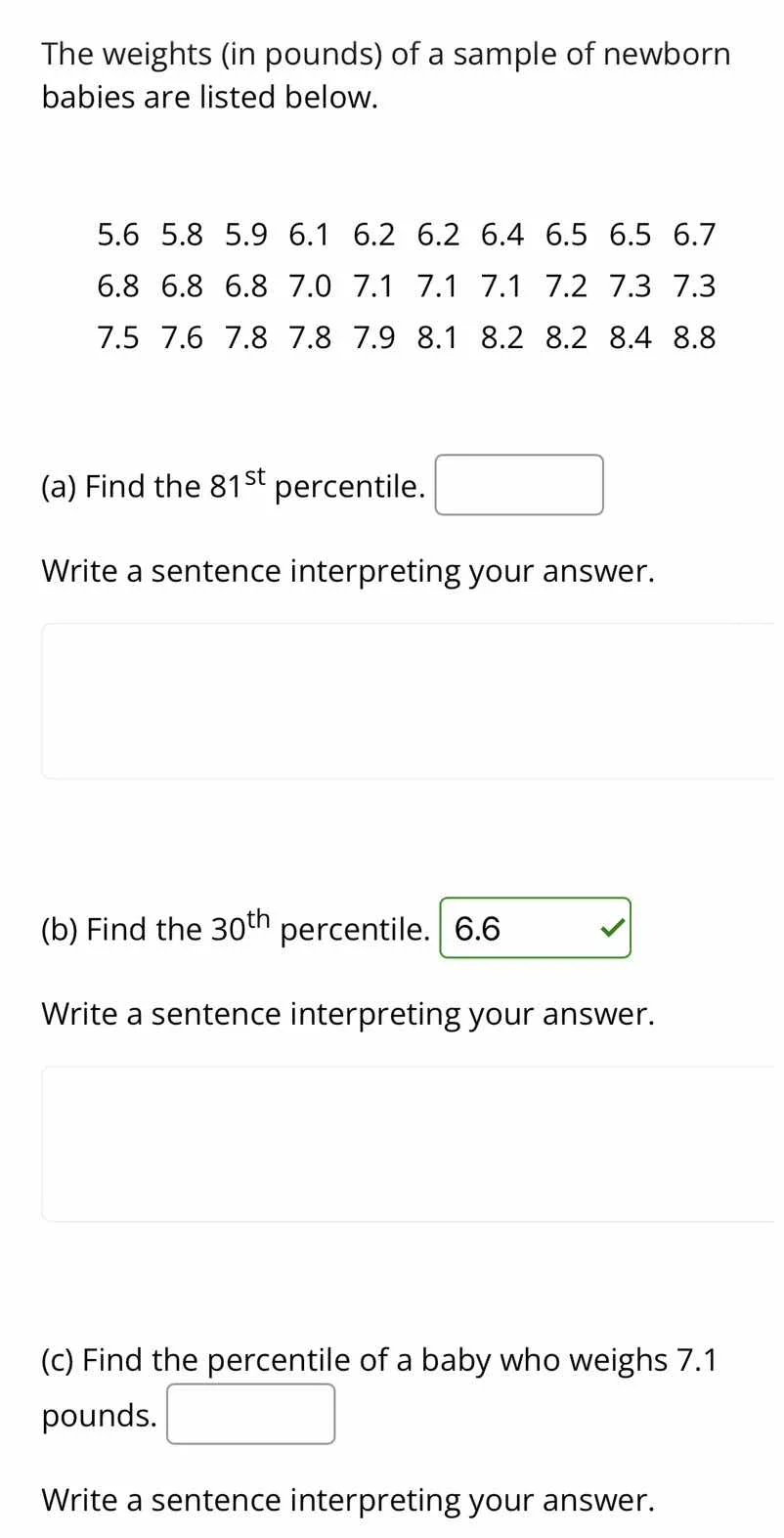784x1538 pixels.
Task: Click the data value 6.4
Action: [502, 235]
